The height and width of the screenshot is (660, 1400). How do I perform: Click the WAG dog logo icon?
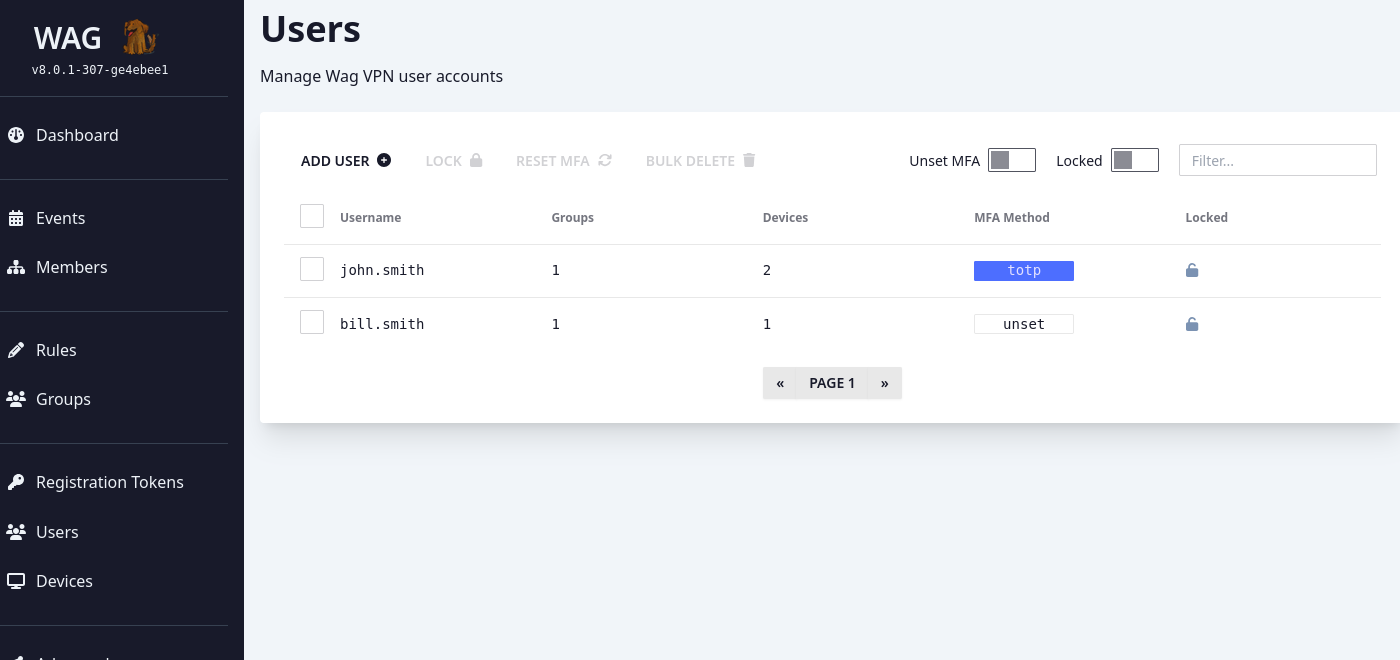click(140, 38)
